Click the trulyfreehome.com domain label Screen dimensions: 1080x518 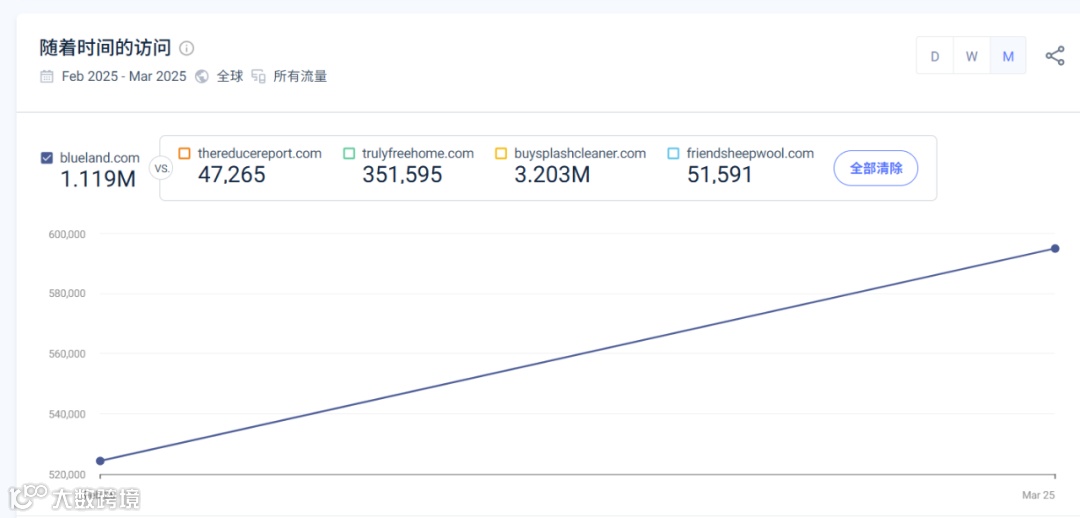[x=418, y=154]
